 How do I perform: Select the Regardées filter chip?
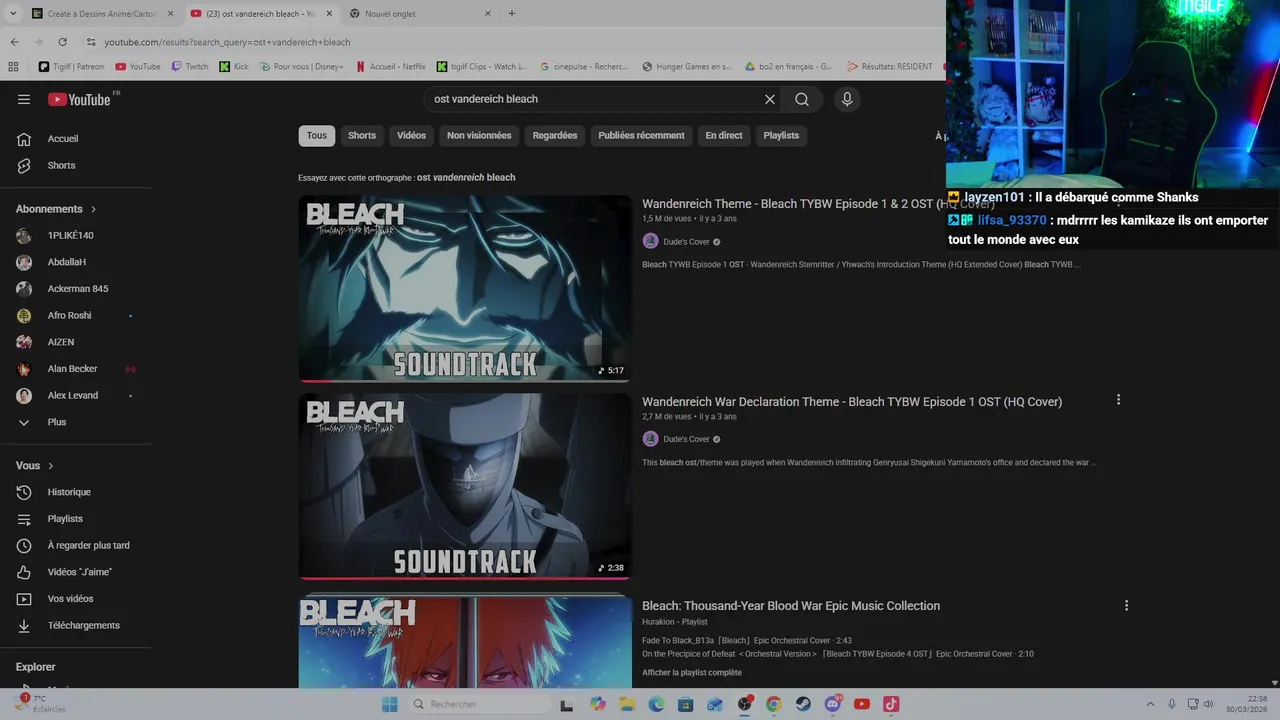[x=555, y=135]
